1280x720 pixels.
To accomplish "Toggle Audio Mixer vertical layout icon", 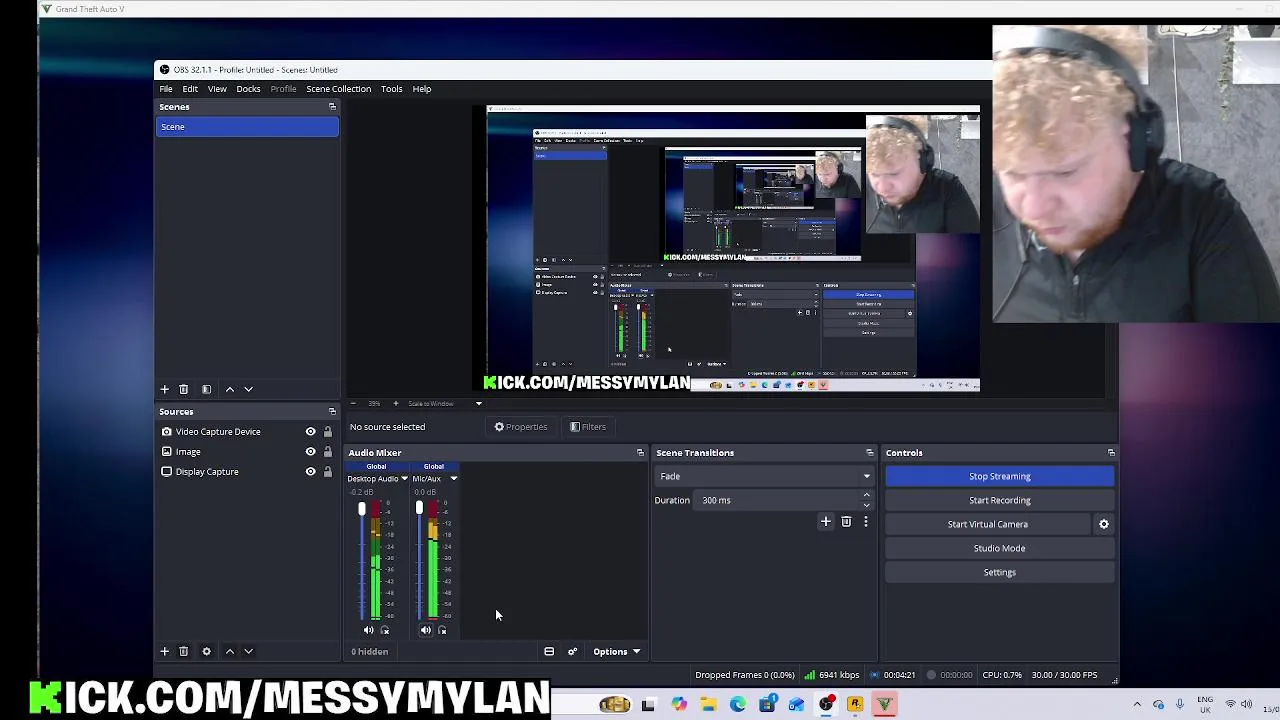I will click(x=549, y=652).
